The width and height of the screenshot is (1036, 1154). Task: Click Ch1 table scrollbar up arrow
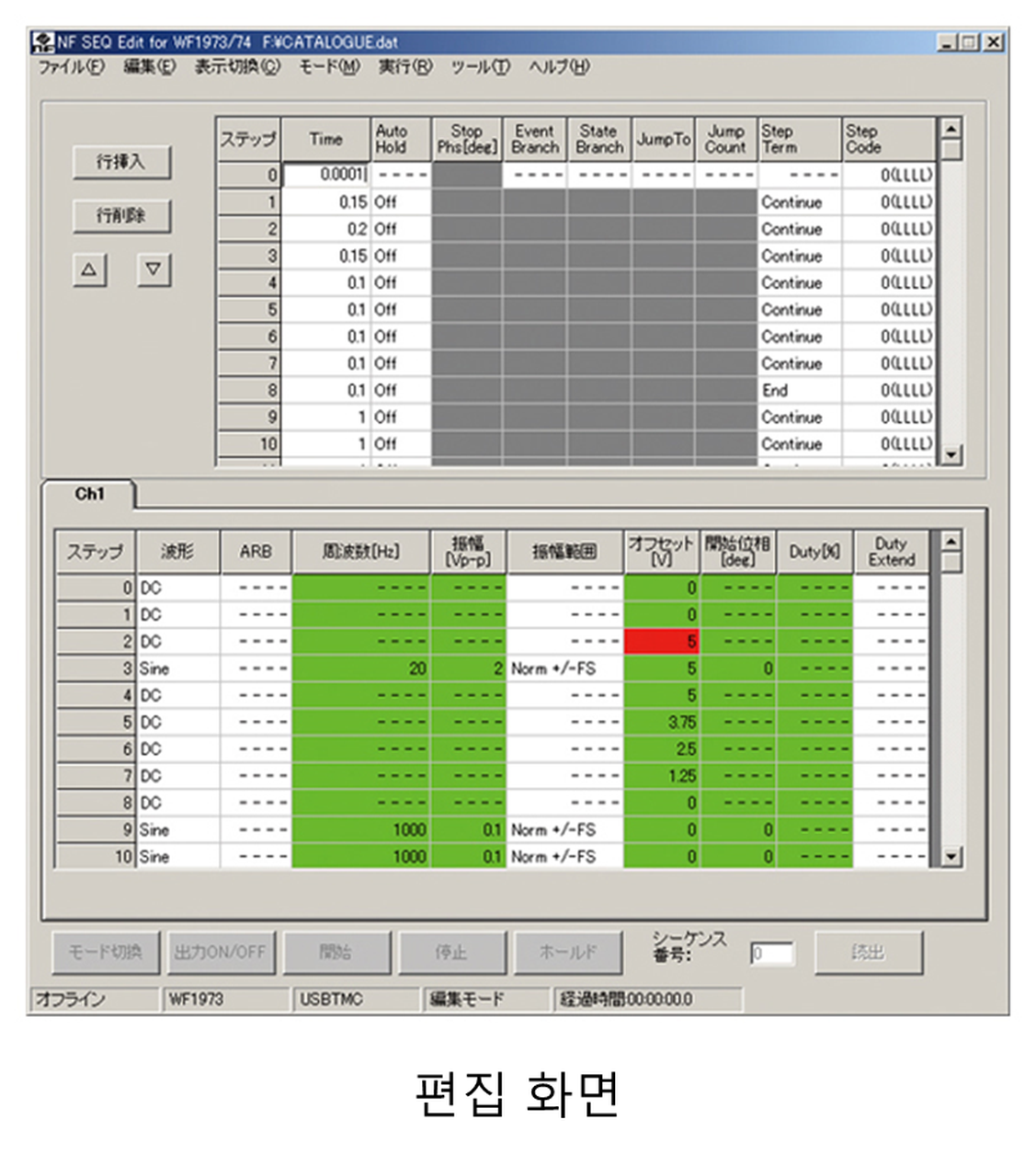951,541
